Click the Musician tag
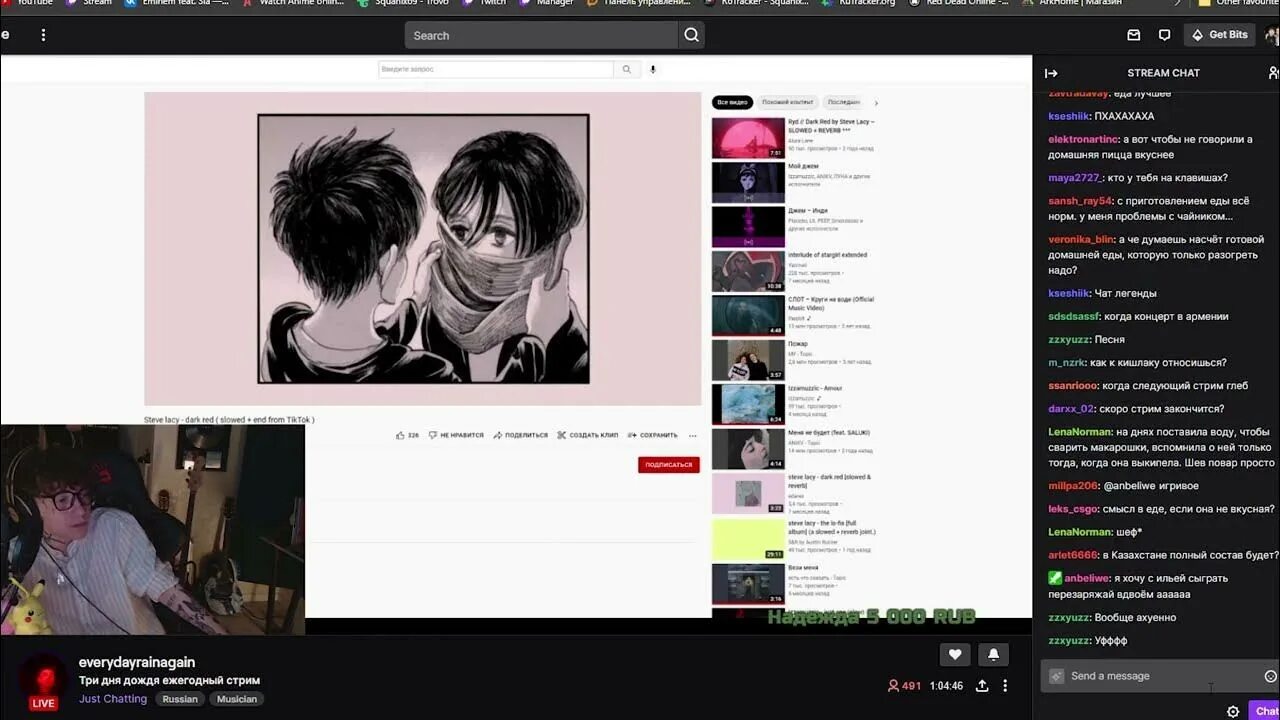1280x720 pixels. [x=237, y=699]
